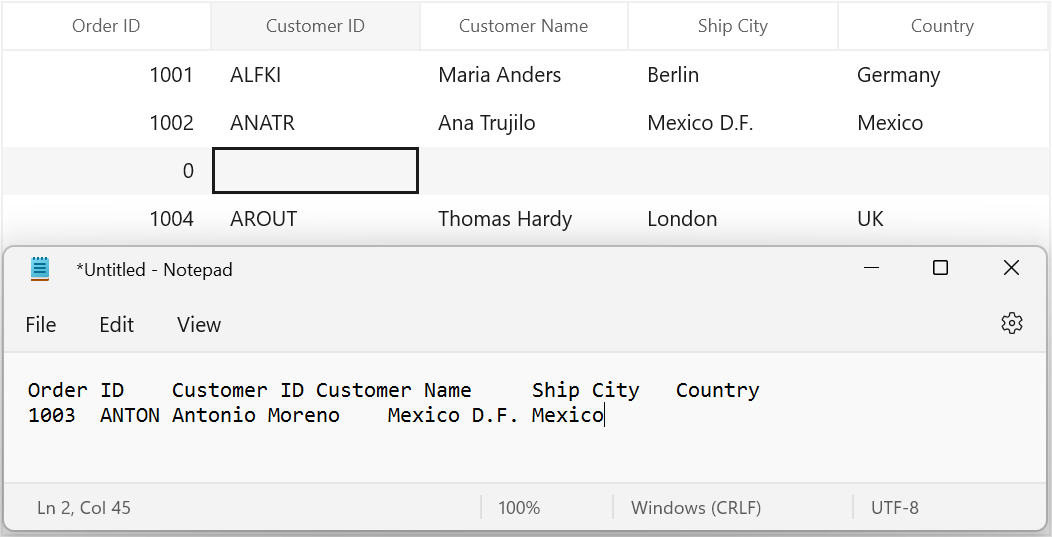
Task: Click the Notepad app icon in title bar
Action: (x=40, y=268)
